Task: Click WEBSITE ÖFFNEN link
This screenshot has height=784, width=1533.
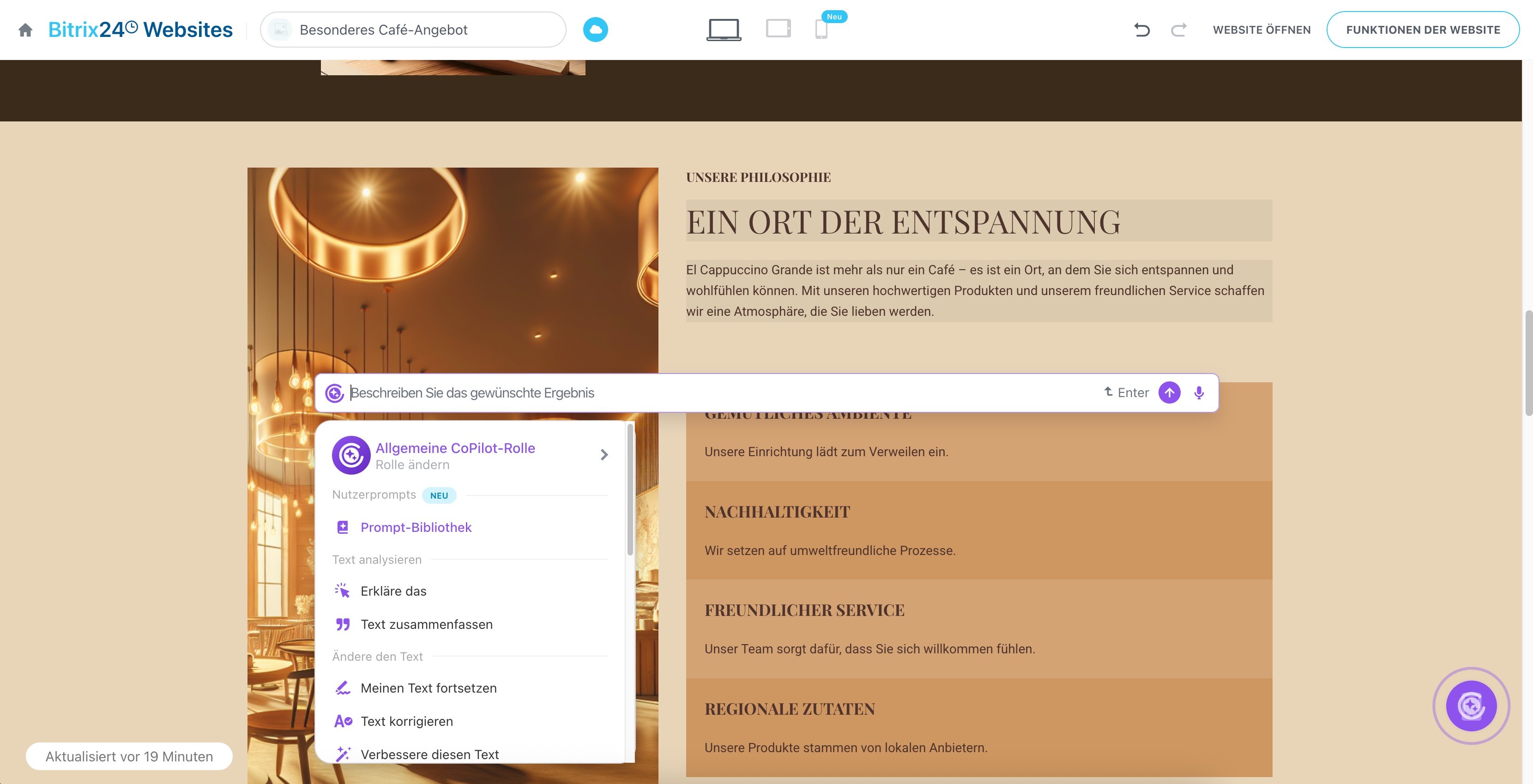Action: (x=1261, y=30)
